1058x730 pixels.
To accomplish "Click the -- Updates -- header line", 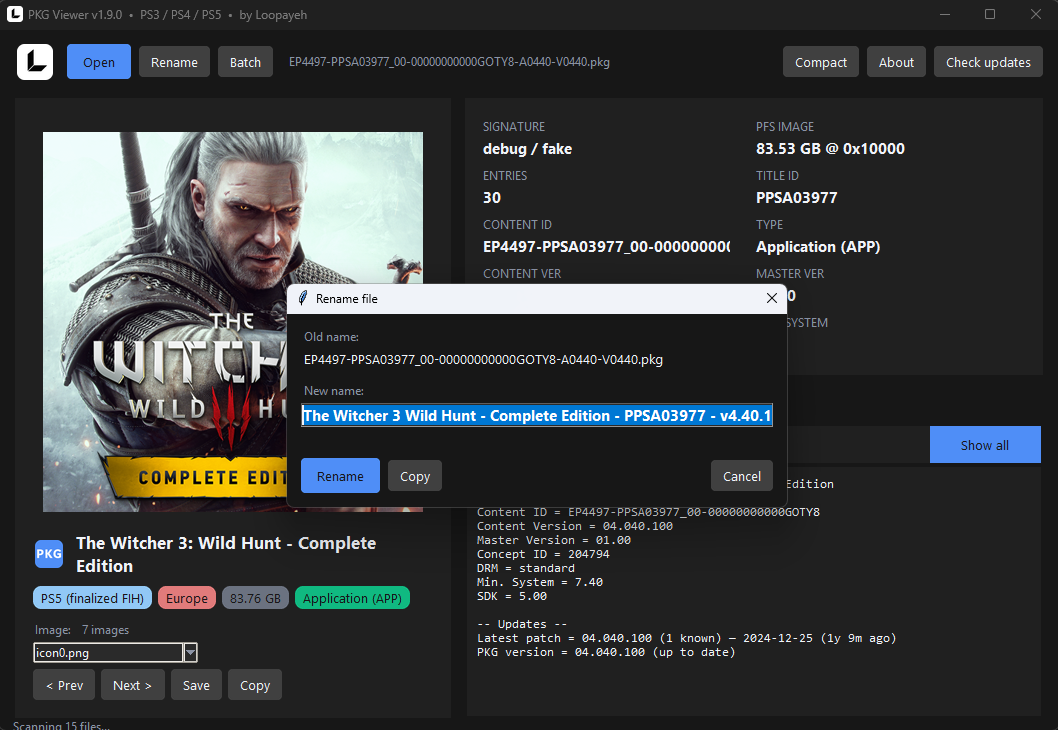I will coord(522,624).
